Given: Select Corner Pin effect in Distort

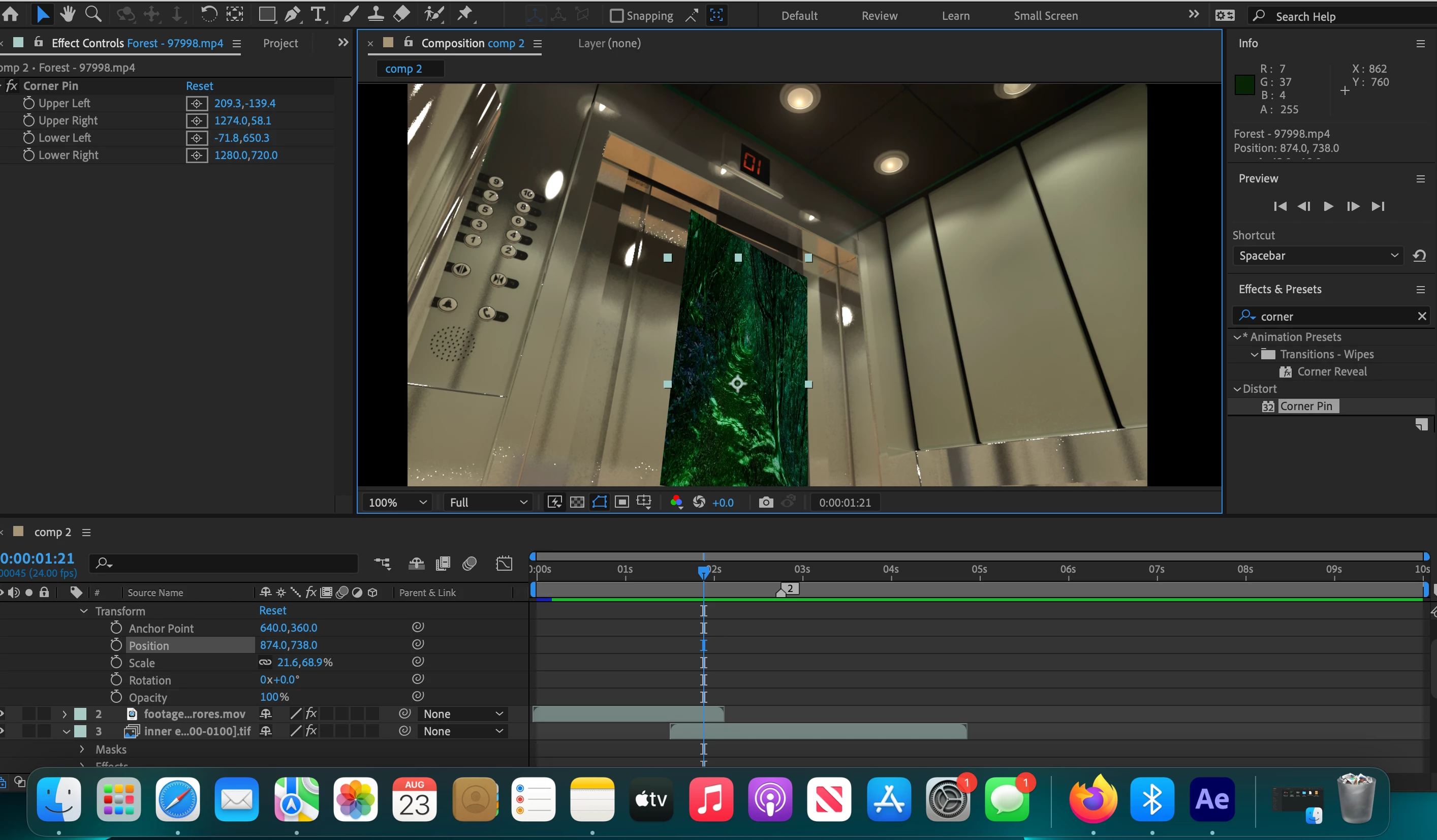Looking at the screenshot, I should click(x=1305, y=406).
